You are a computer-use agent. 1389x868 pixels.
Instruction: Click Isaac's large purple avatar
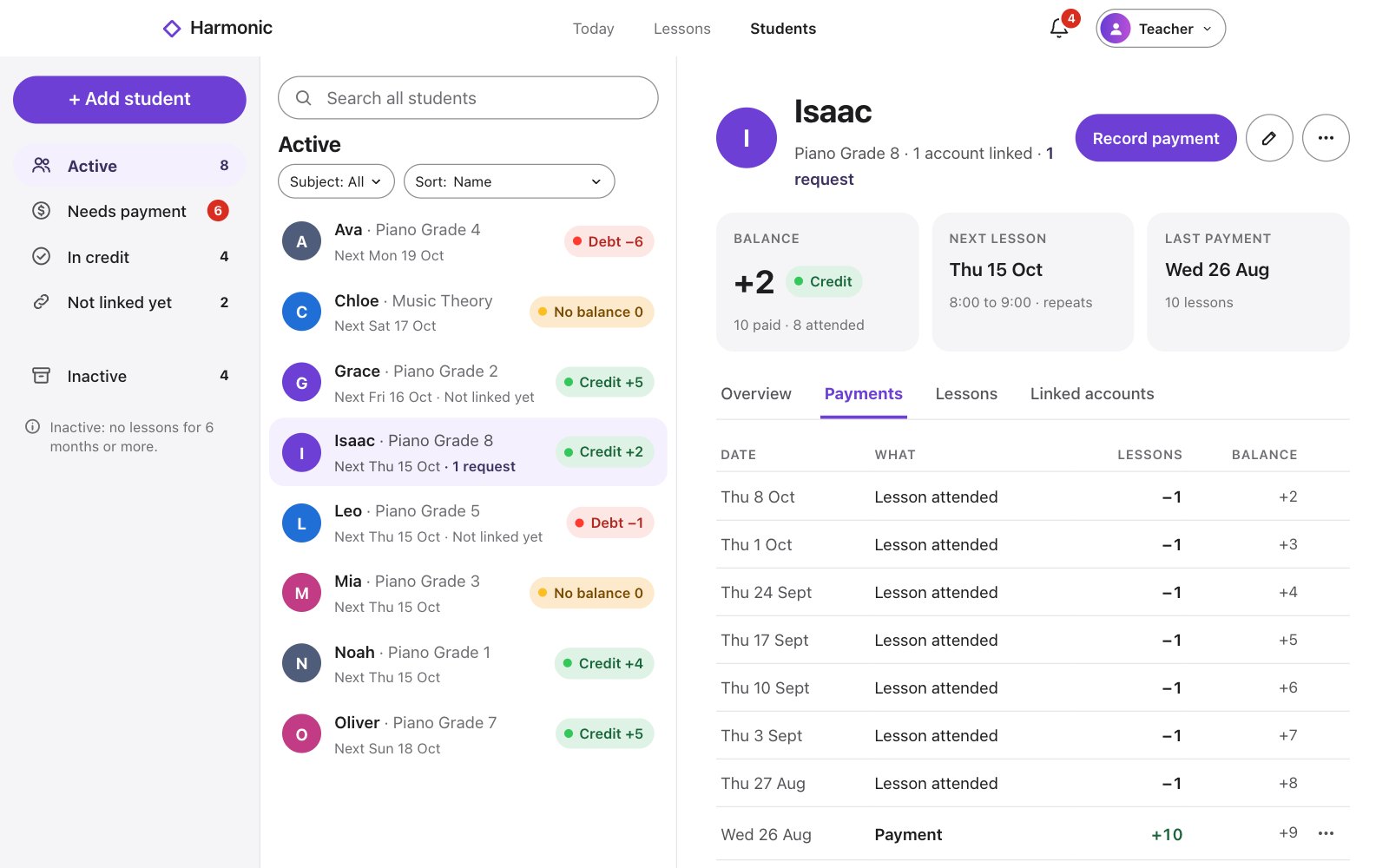point(747,138)
